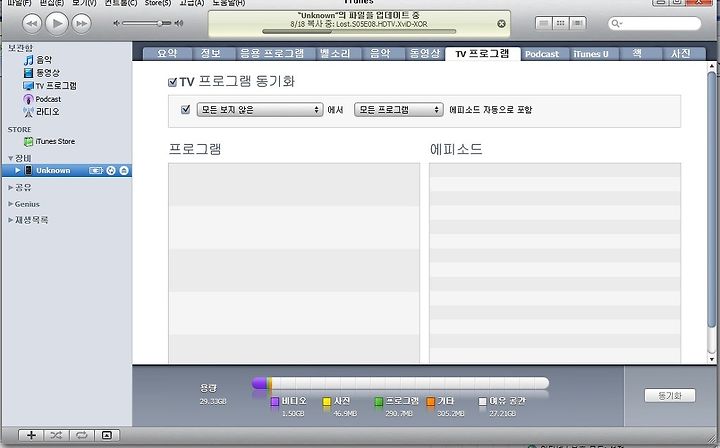
Task: Click the previous track rewind button
Action: 32,23
